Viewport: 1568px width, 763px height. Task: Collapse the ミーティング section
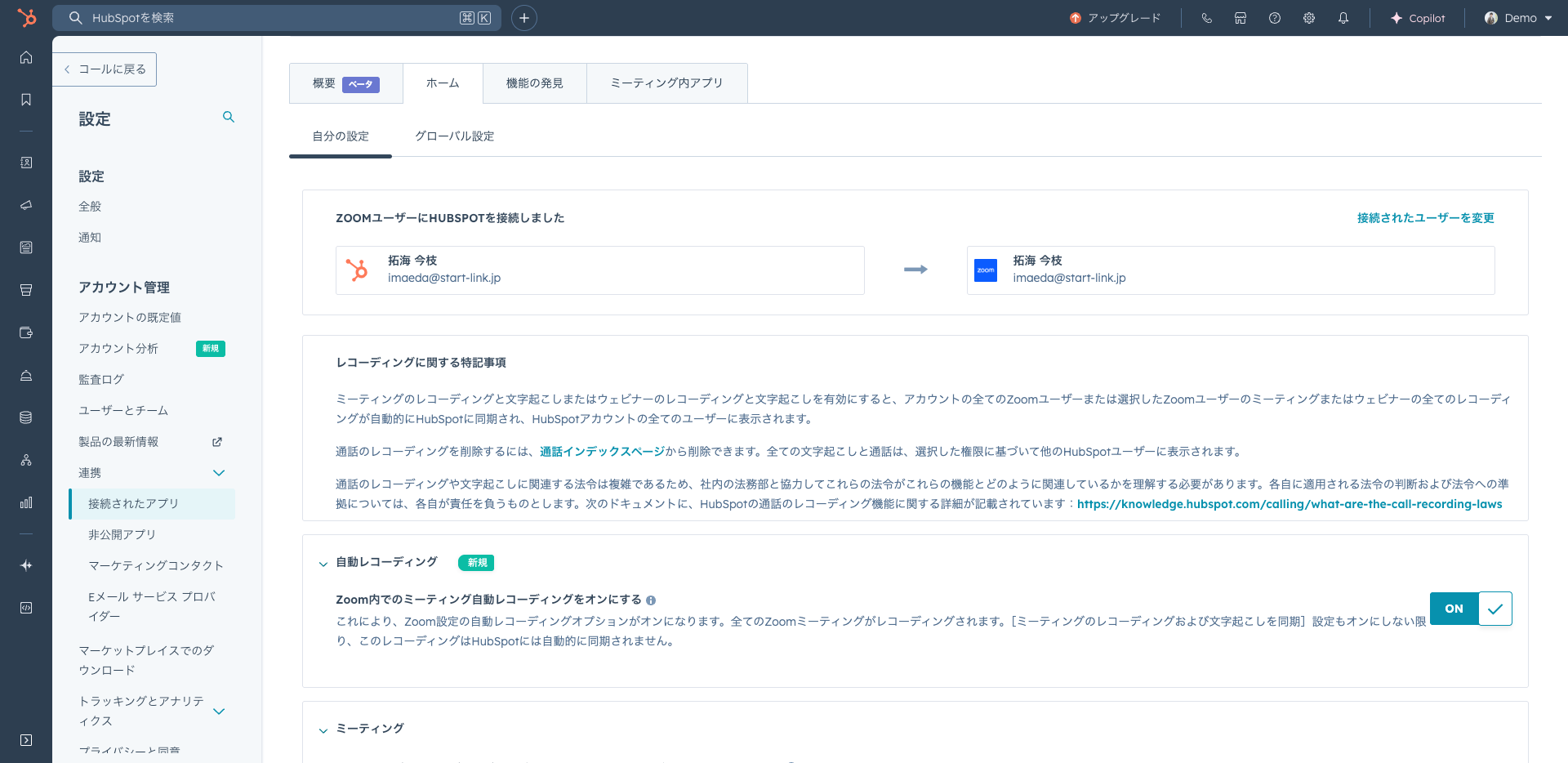pyautogui.click(x=323, y=730)
